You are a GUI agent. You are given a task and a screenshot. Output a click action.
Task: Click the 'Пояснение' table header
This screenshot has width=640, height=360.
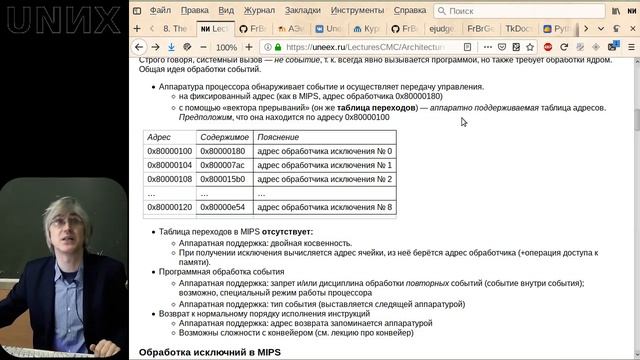coord(324,137)
